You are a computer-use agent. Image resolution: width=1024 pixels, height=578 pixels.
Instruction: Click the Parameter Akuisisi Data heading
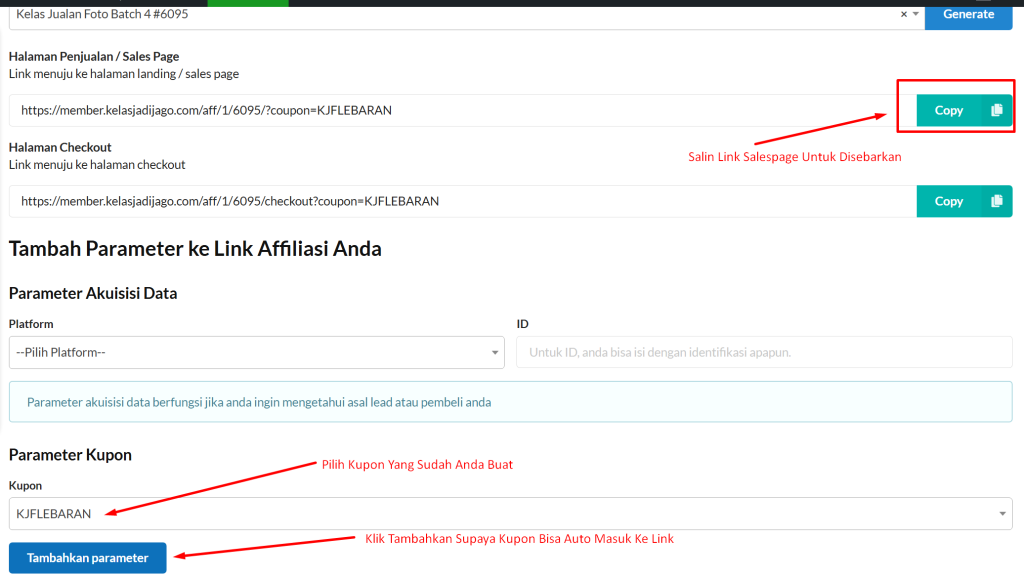pyautogui.click(x=93, y=293)
